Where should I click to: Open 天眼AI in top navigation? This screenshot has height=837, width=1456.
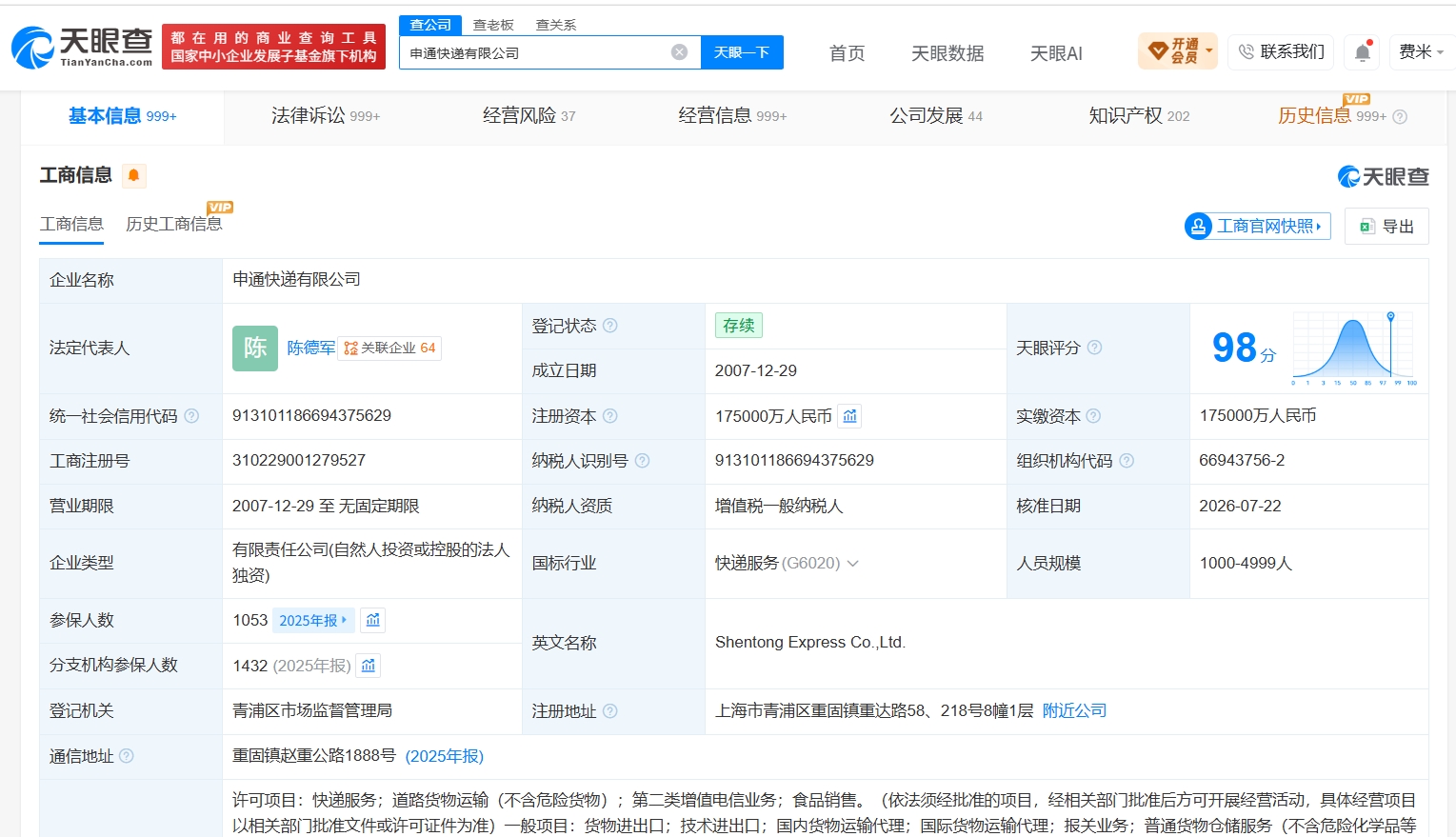[x=1056, y=53]
